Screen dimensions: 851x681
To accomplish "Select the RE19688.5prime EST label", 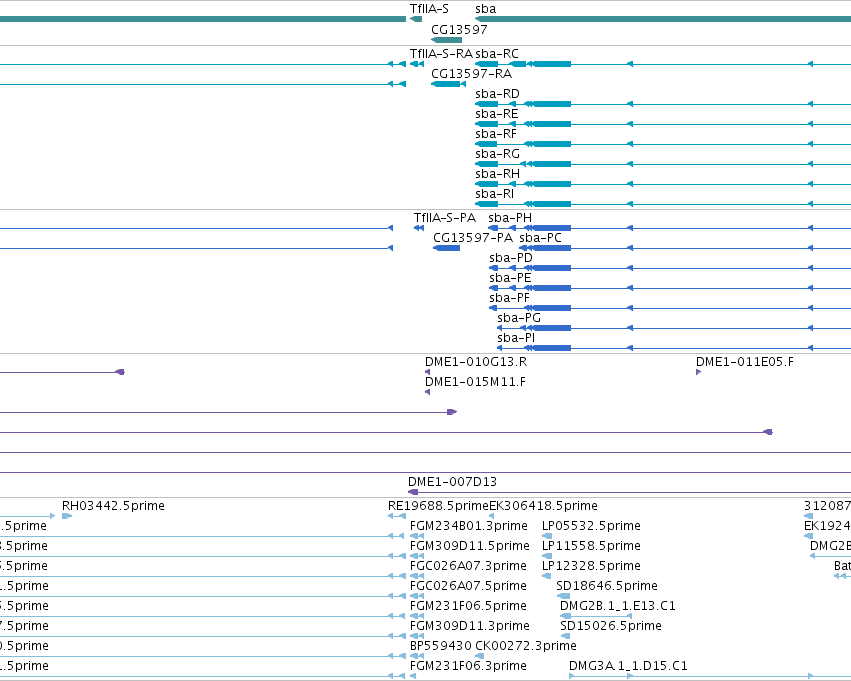I will (438, 506).
